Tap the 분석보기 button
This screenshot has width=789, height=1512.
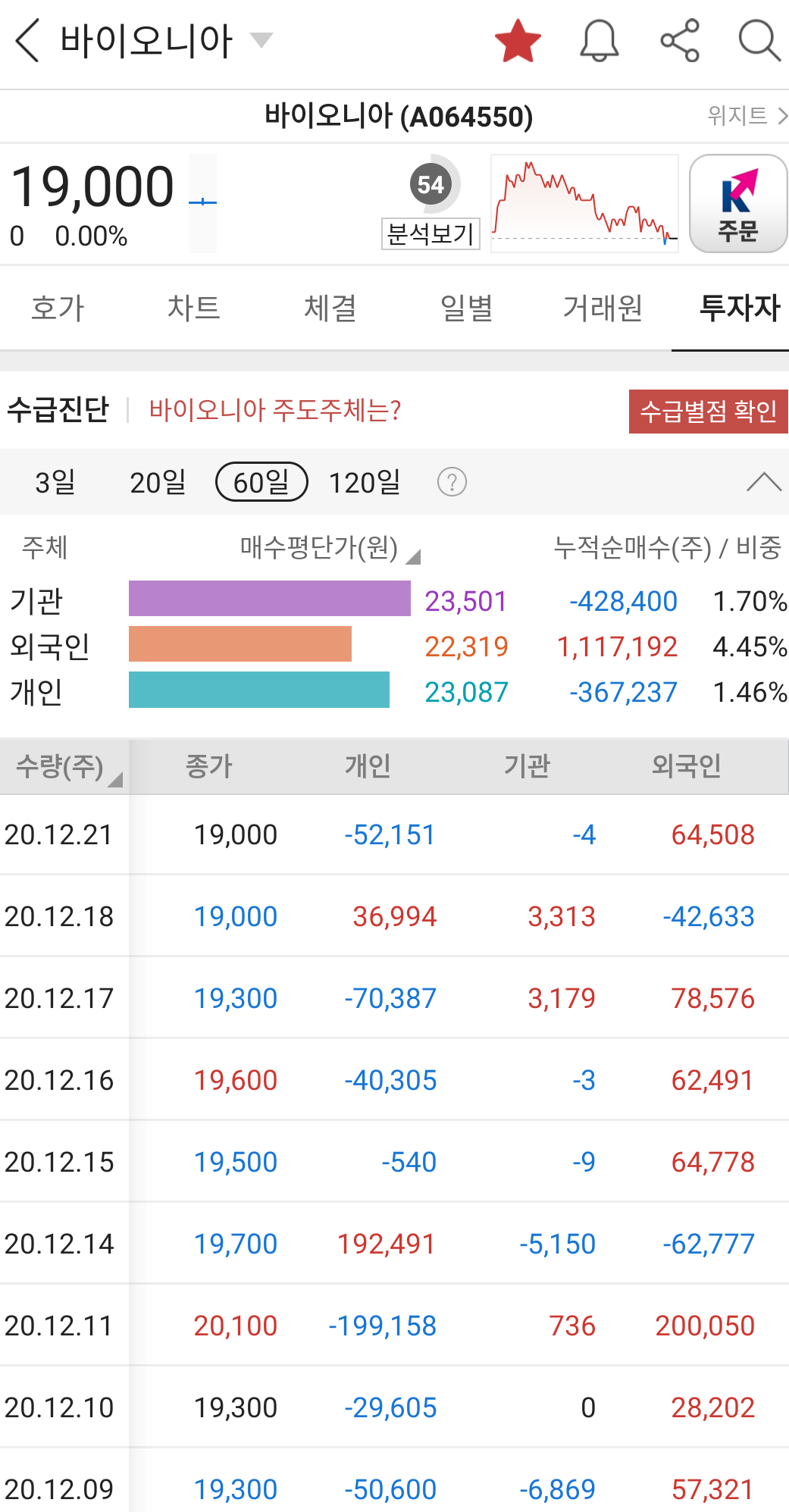click(431, 233)
